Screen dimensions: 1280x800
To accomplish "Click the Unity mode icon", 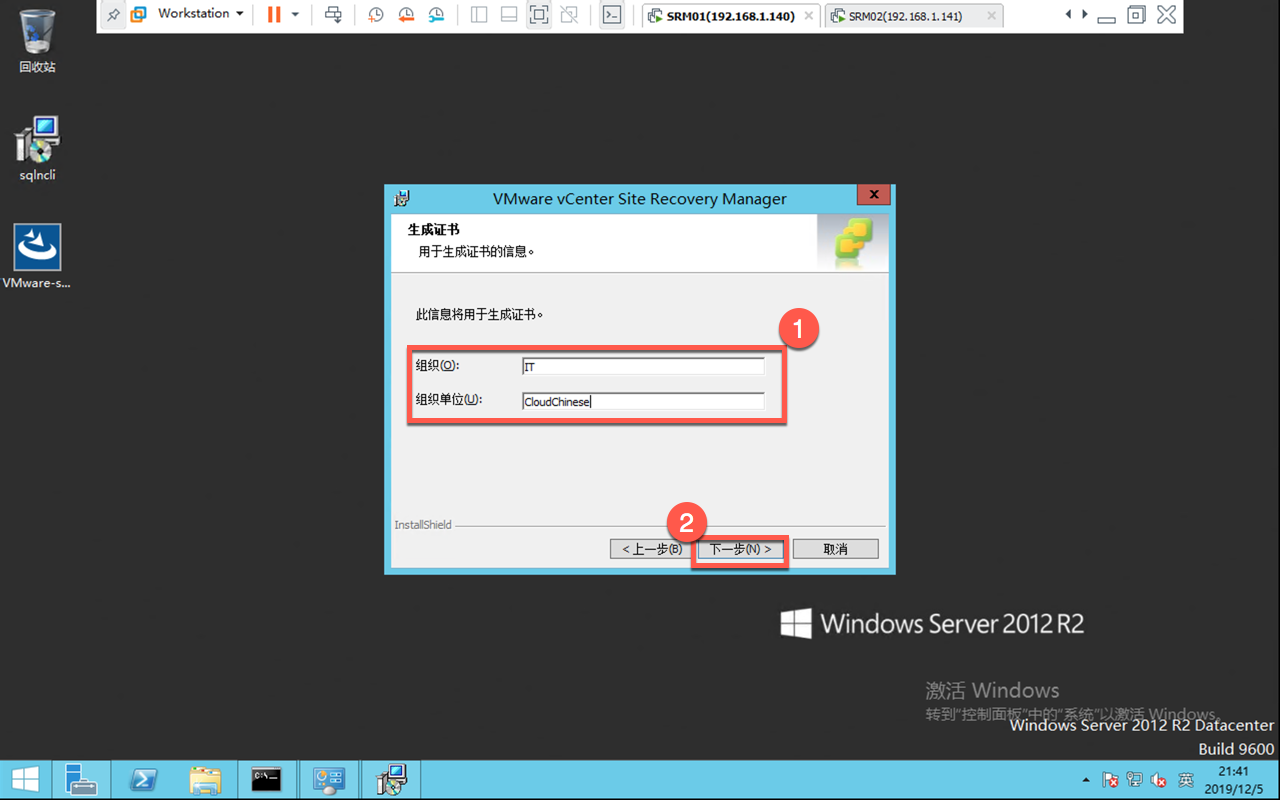I will 569,15.
